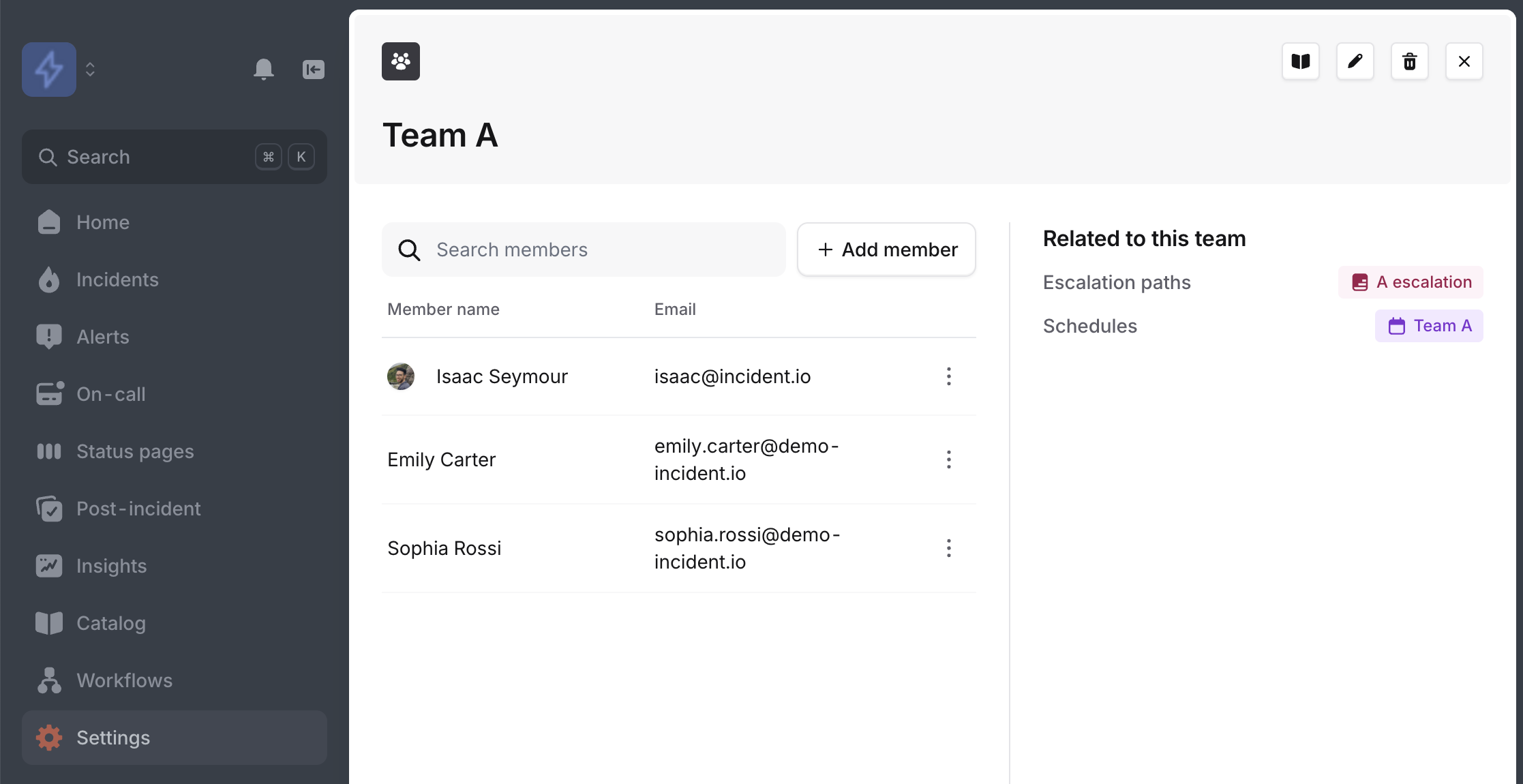Collapse the sidebar with arrow icon

[x=313, y=69]
